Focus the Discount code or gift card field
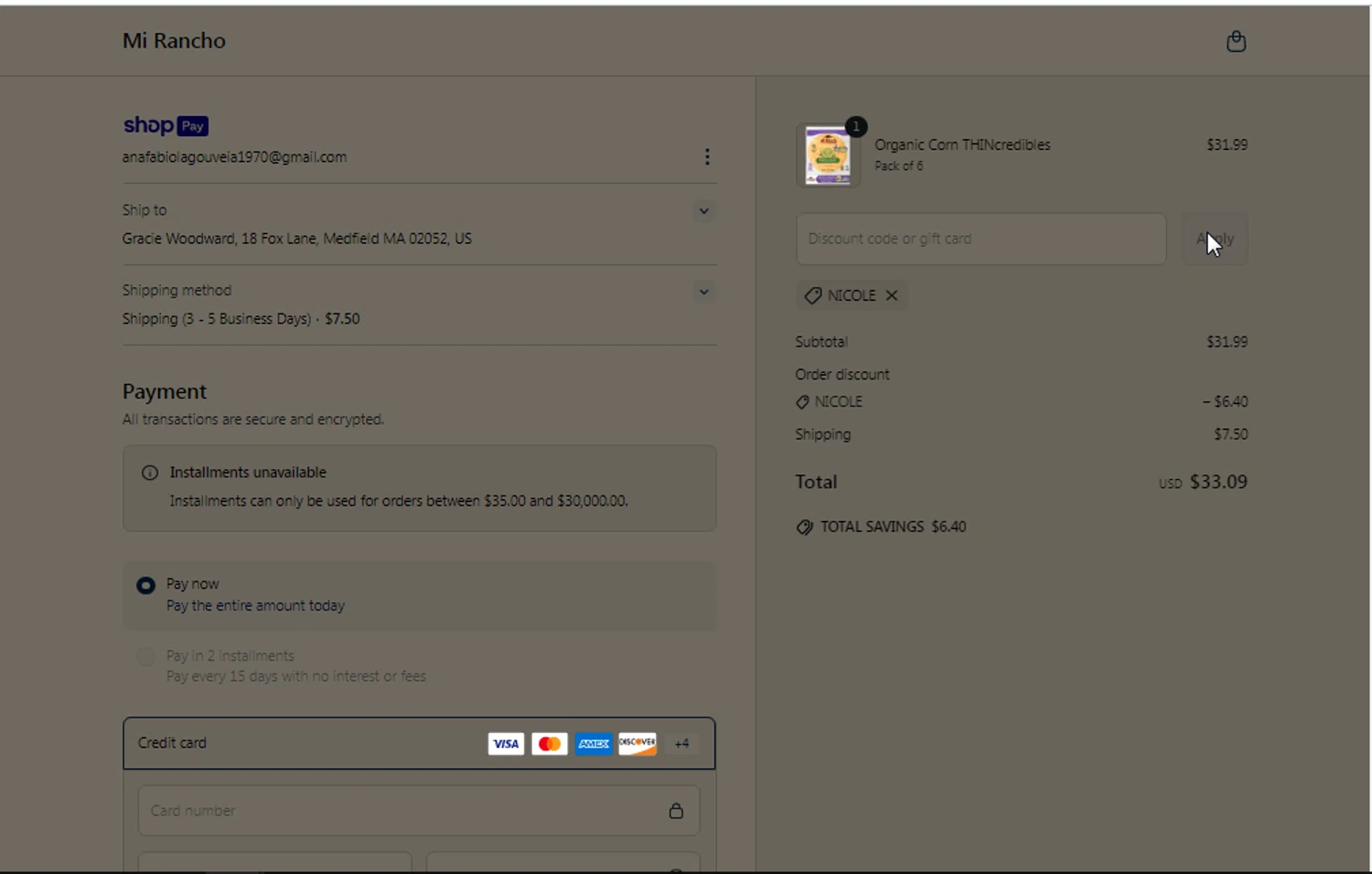 [x=981, y=240]
